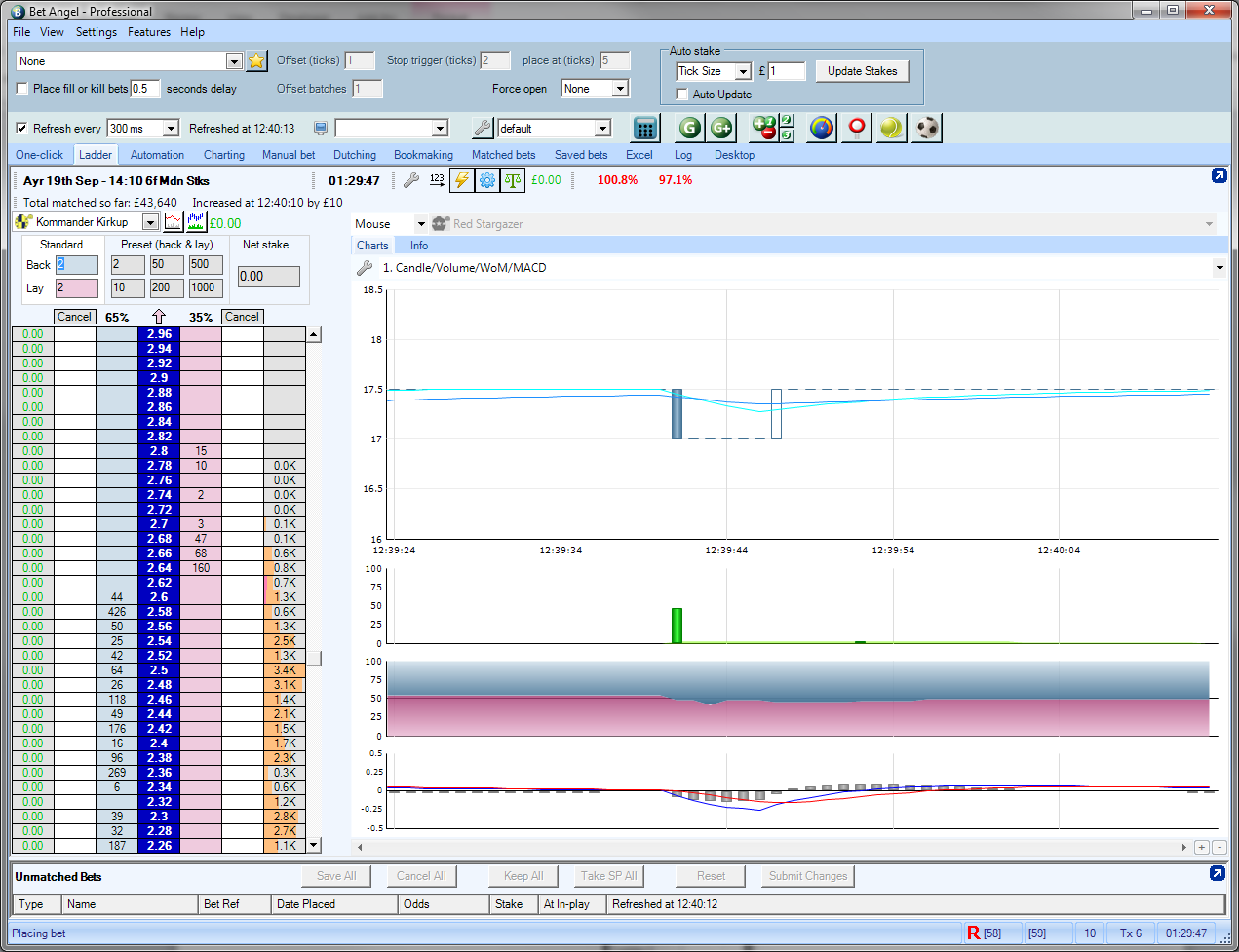The image size is (1239, 952).
Task: Click the 123 sequence arrow icon
Action: [437, 180]
